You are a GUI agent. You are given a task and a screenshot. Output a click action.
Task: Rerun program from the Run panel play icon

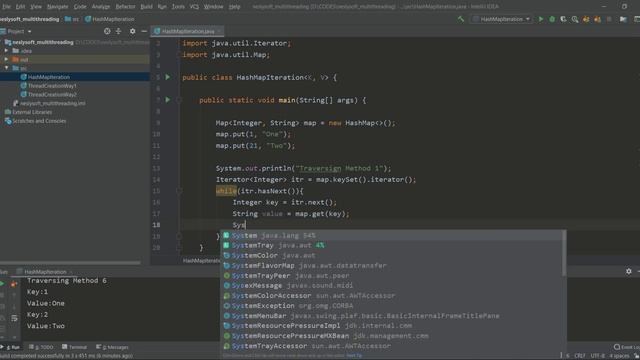pos(2,284)
